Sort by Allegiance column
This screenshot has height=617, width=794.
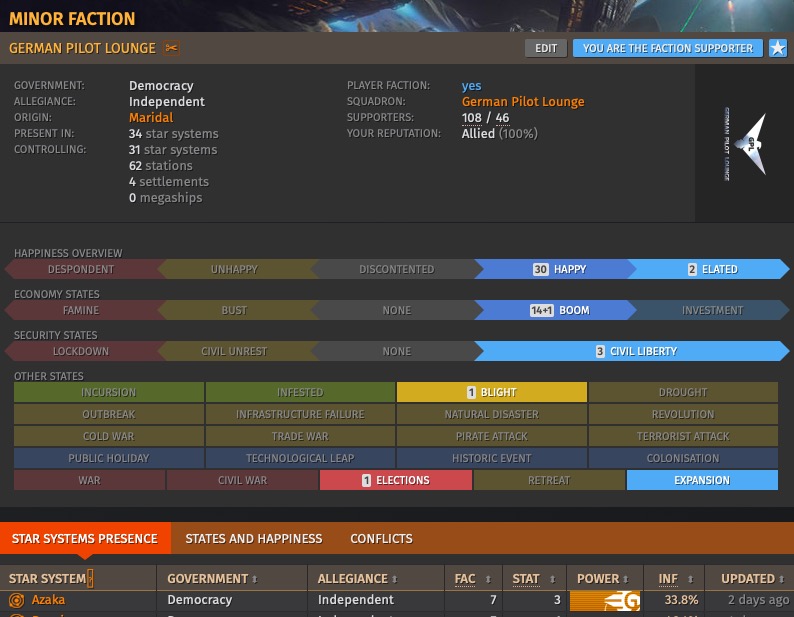359,578
